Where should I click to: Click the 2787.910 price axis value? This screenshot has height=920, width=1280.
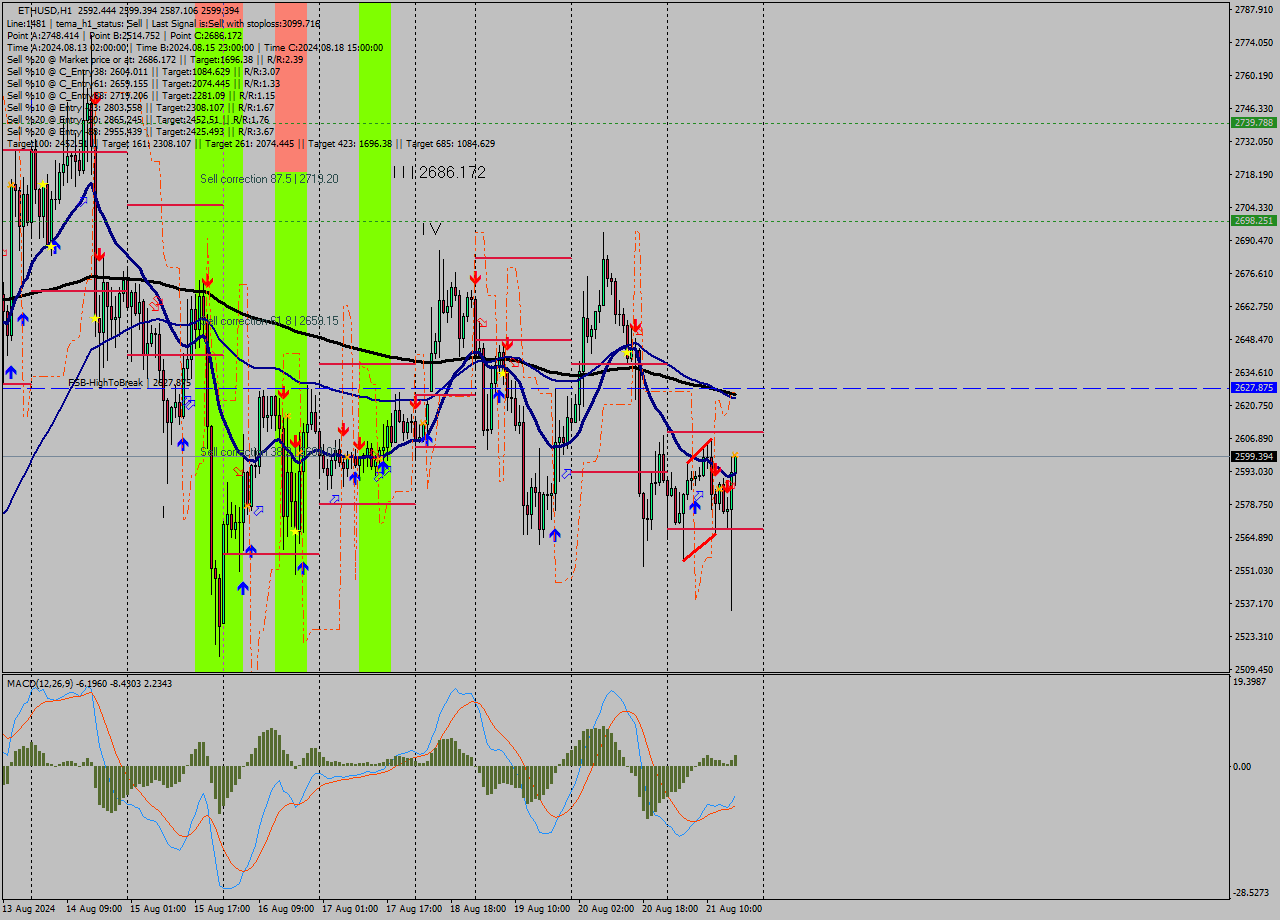pos(1254,9)
